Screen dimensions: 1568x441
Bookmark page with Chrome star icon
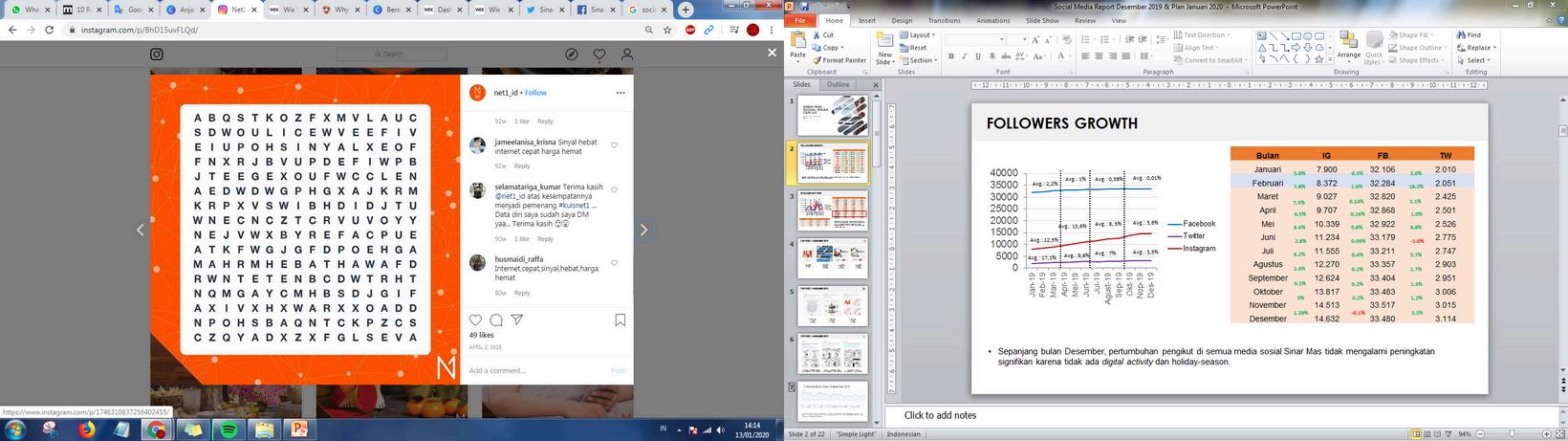pos(669,30)
